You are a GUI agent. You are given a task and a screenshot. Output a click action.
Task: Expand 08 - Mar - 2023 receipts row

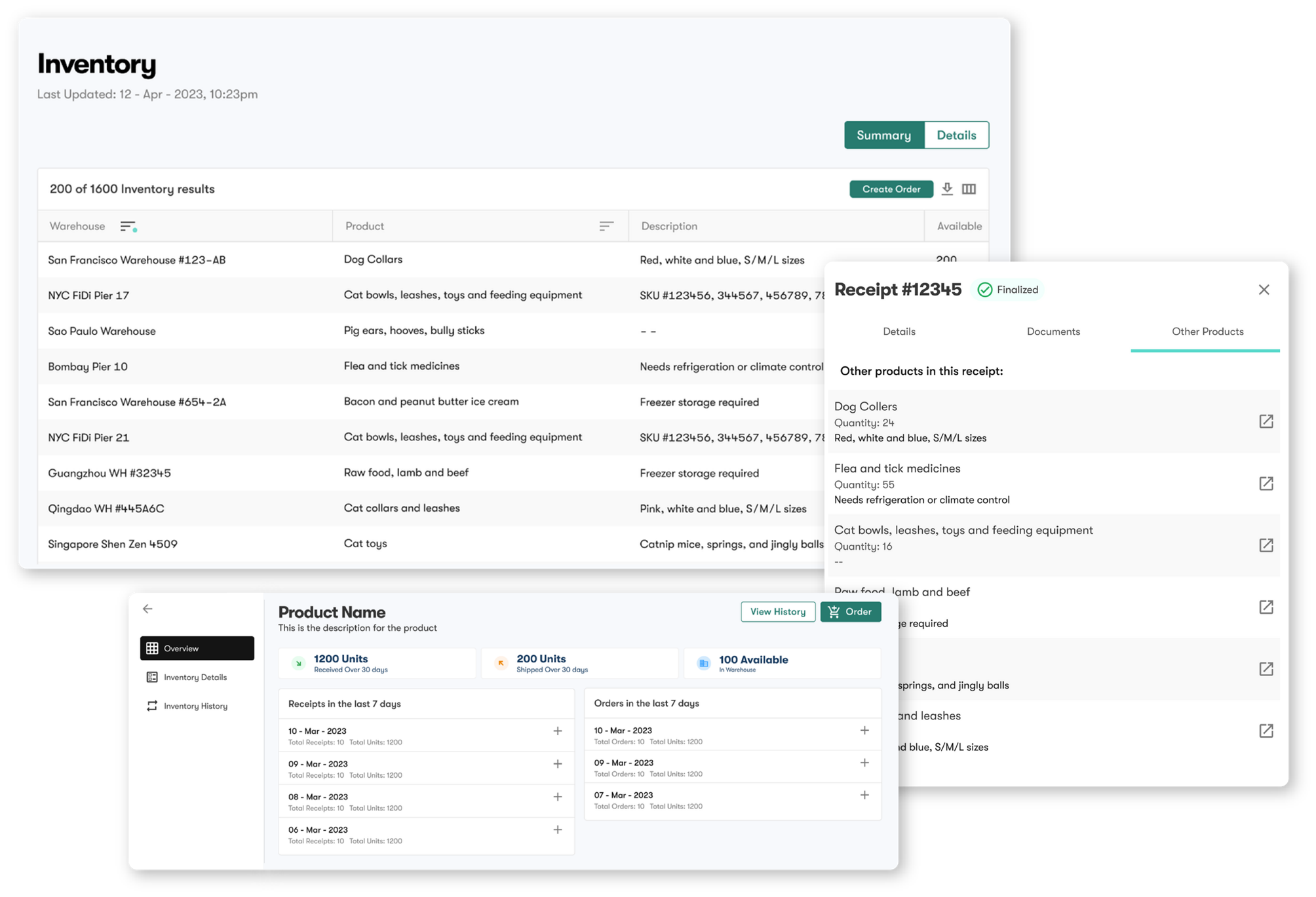[x=558, y=797]
